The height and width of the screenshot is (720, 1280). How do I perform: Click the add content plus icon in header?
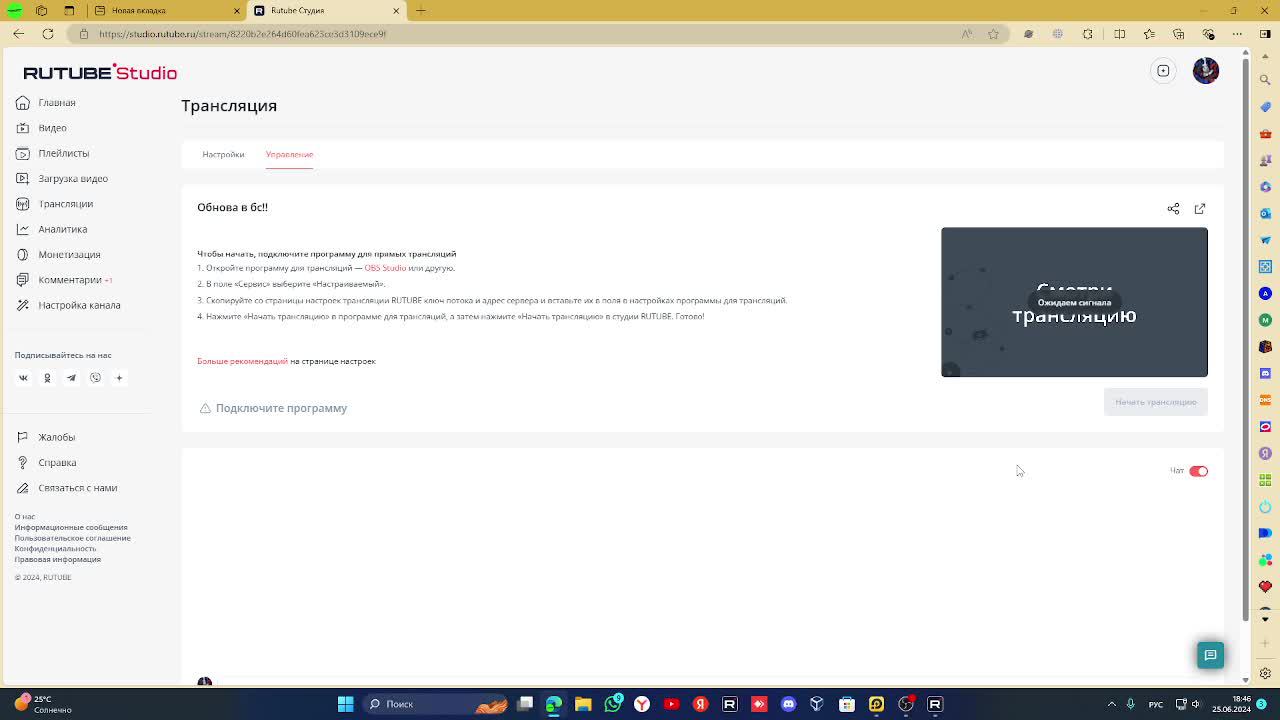point(1163,71)
